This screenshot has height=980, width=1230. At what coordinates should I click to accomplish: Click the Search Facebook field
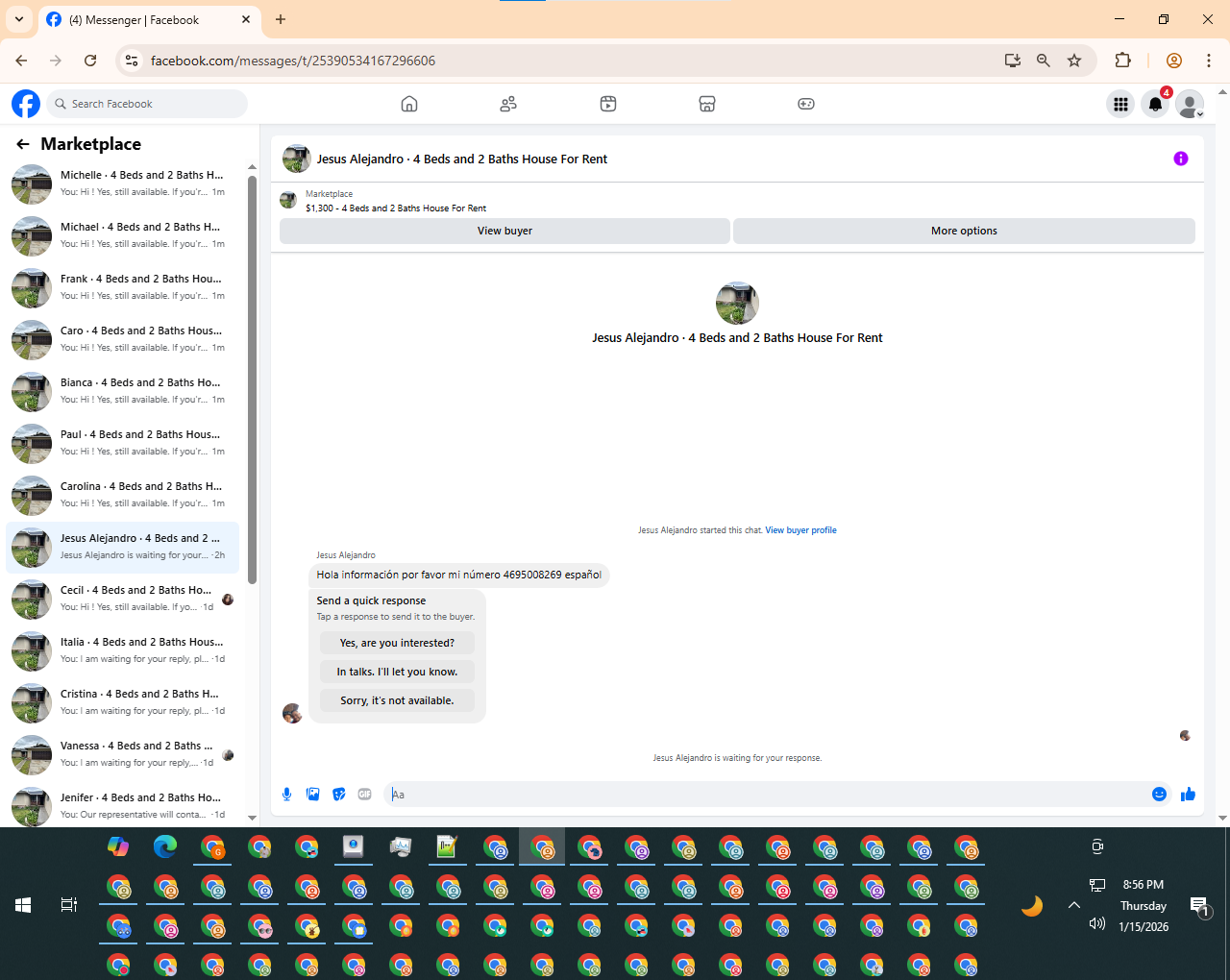click(x=147, y=104)
